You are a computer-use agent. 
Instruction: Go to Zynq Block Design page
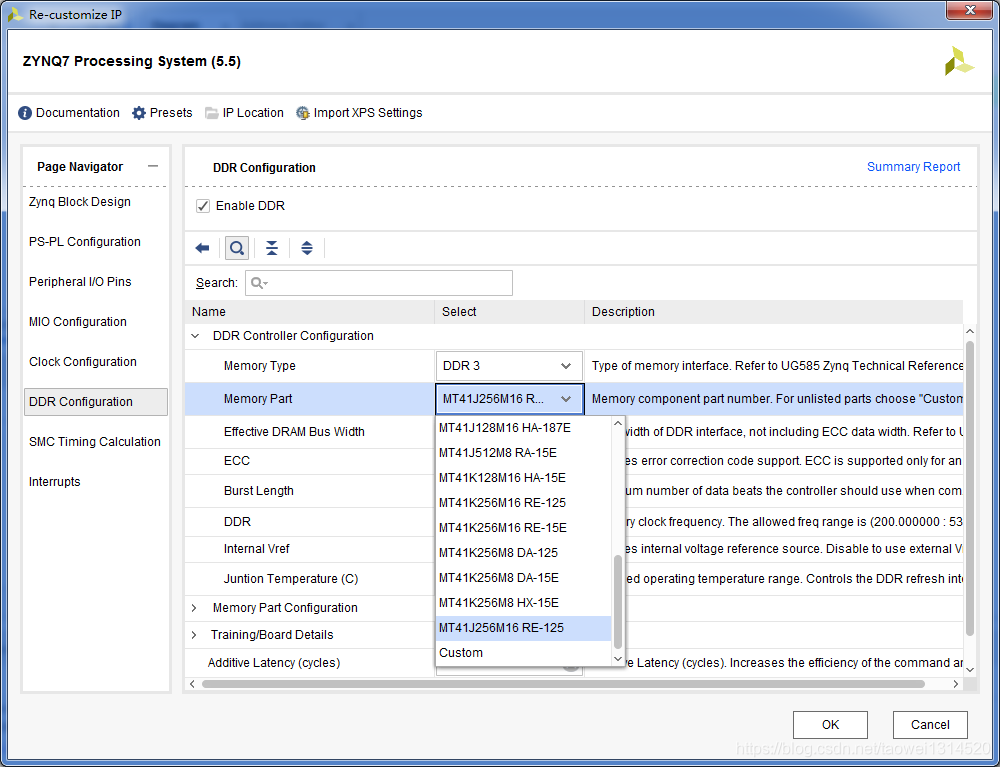point(80,202)
